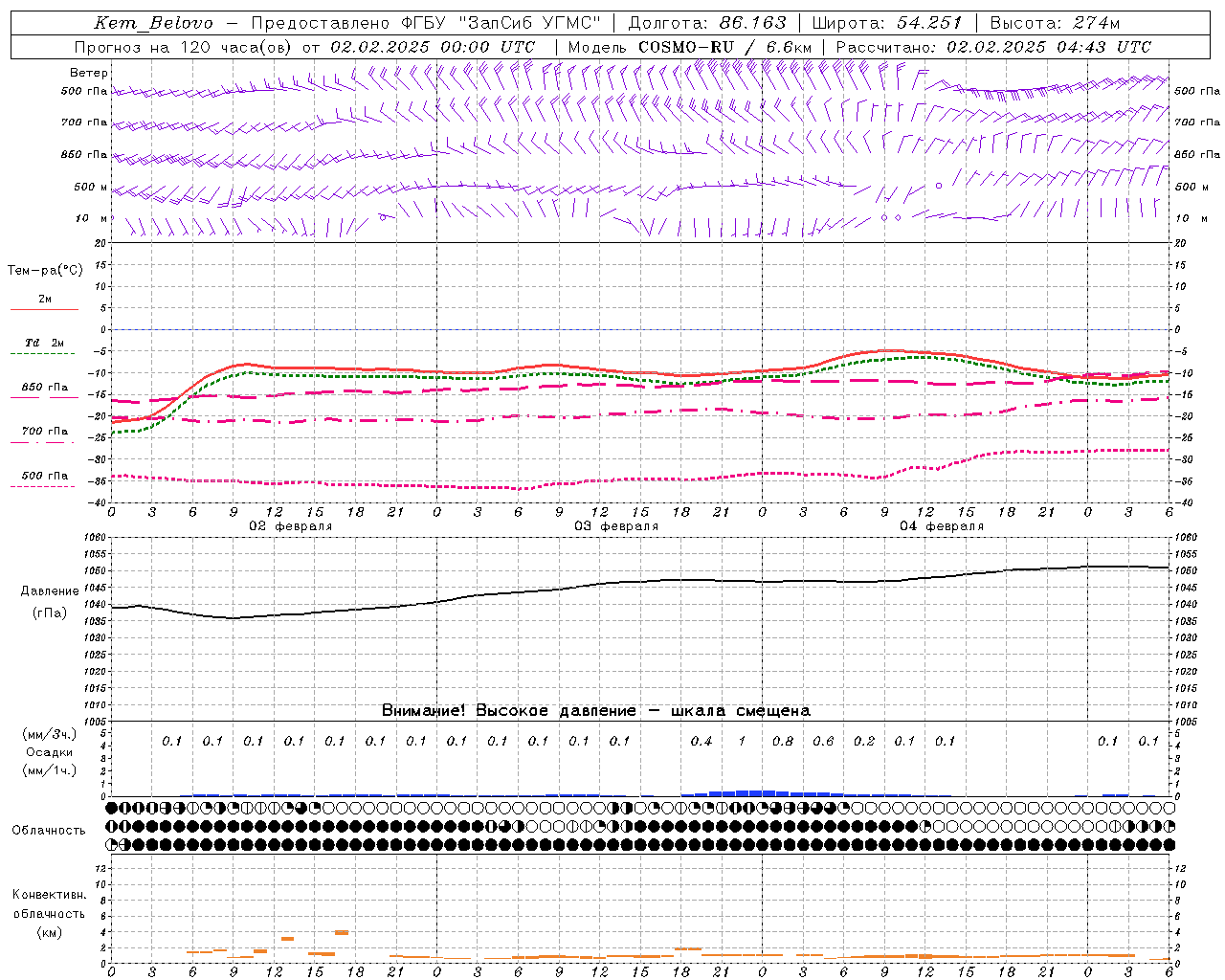
Task: Click the 'Ветер' wind panel label
Action: (x=88, y=73)
